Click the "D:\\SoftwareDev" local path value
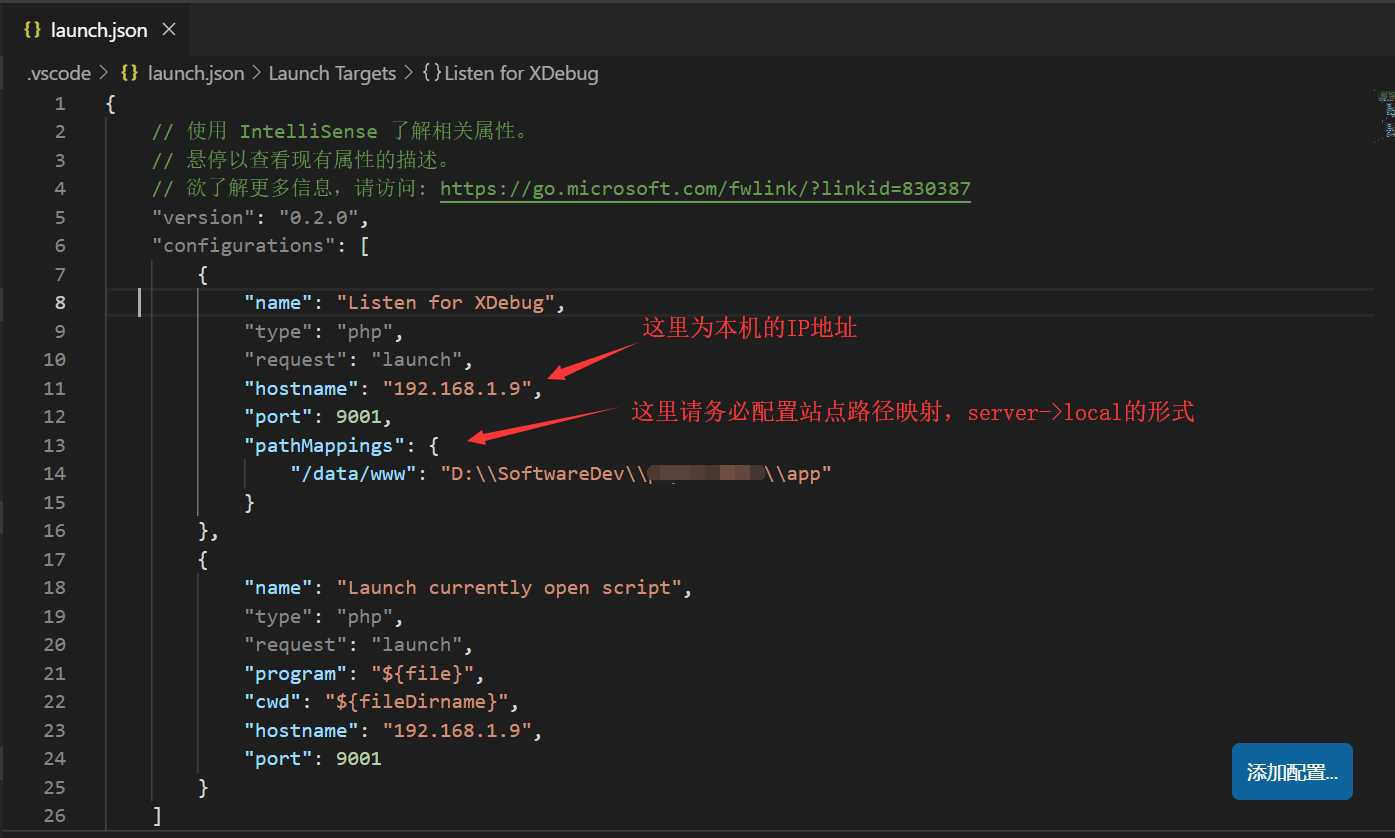 pyautogui.click(x=636, y=473)
